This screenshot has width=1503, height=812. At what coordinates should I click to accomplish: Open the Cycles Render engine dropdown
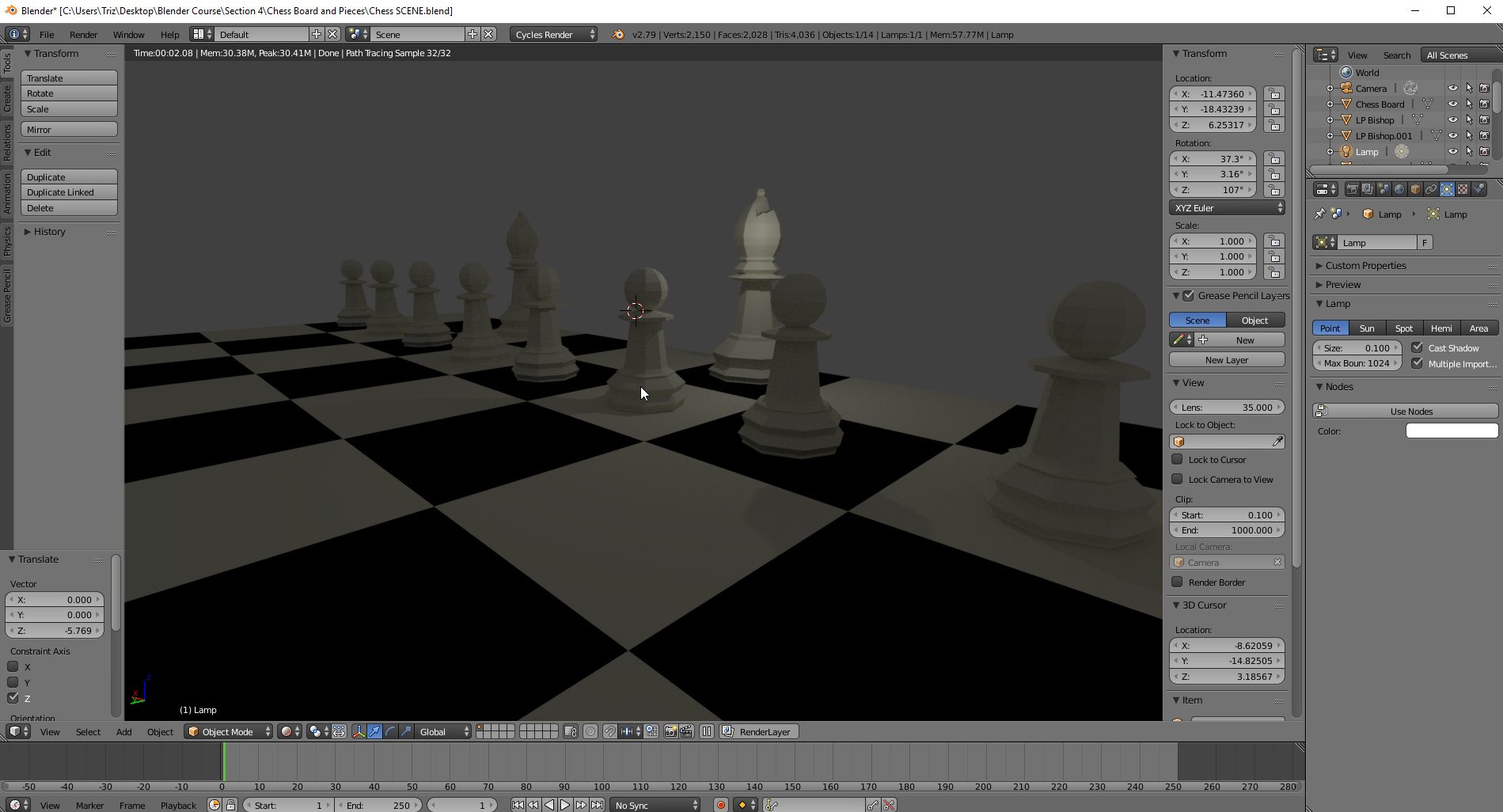coord(554,35)
